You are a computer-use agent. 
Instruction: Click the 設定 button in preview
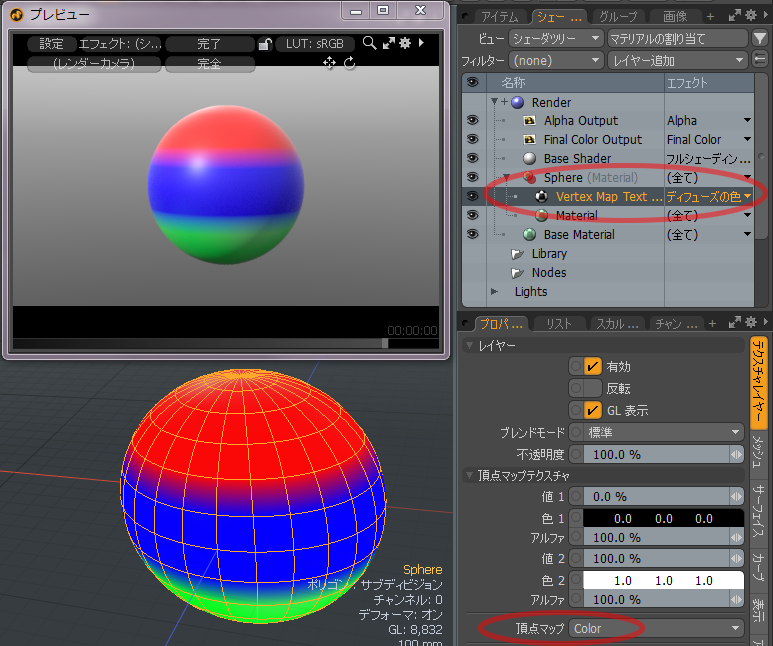click(51, 44)
